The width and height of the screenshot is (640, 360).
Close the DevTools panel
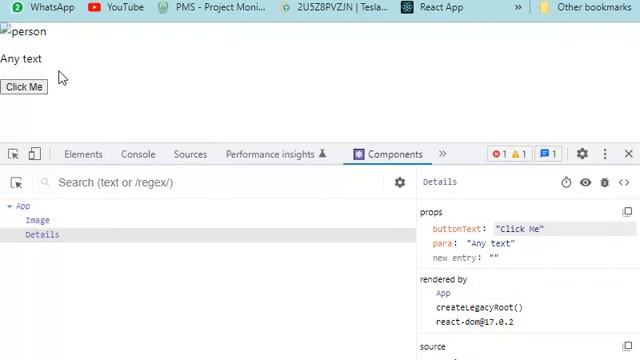coord(629,154)
